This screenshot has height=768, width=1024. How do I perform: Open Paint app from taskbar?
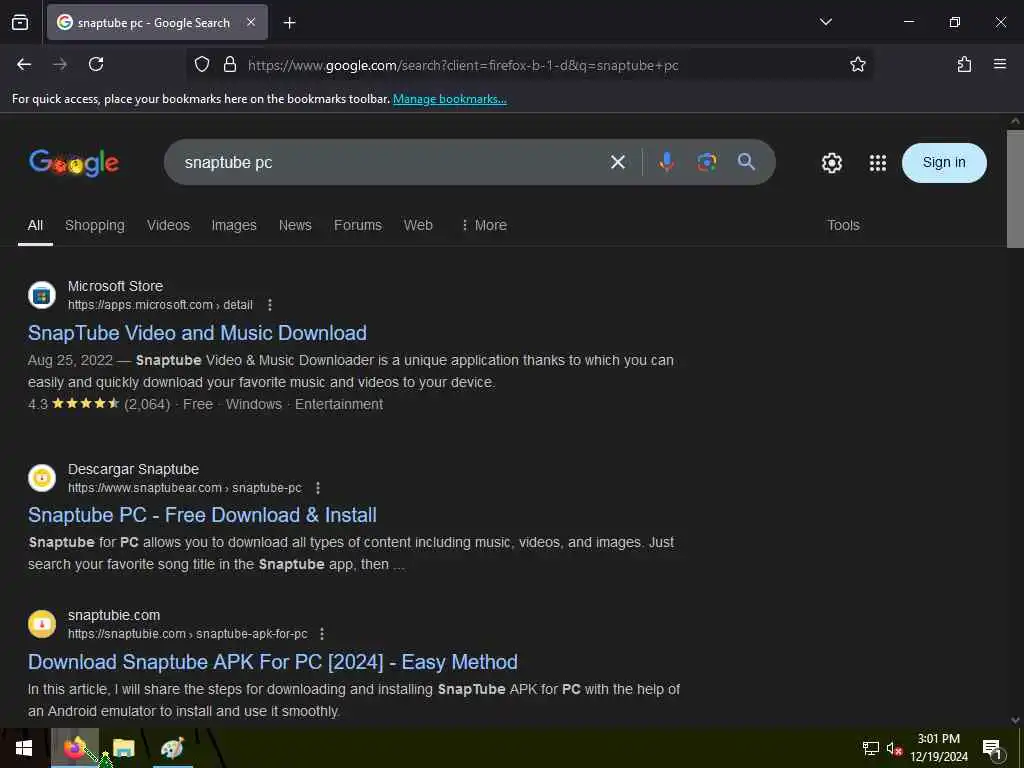pos(172,748)
